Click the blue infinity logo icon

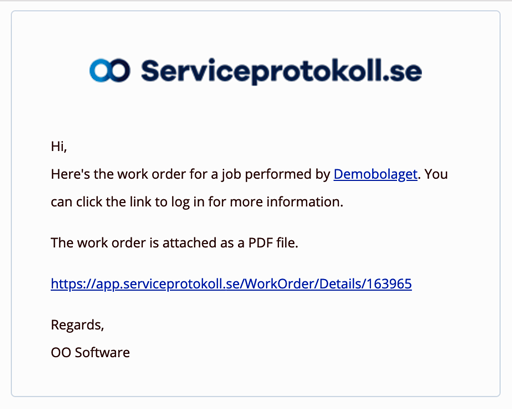(x=110, y=70)
